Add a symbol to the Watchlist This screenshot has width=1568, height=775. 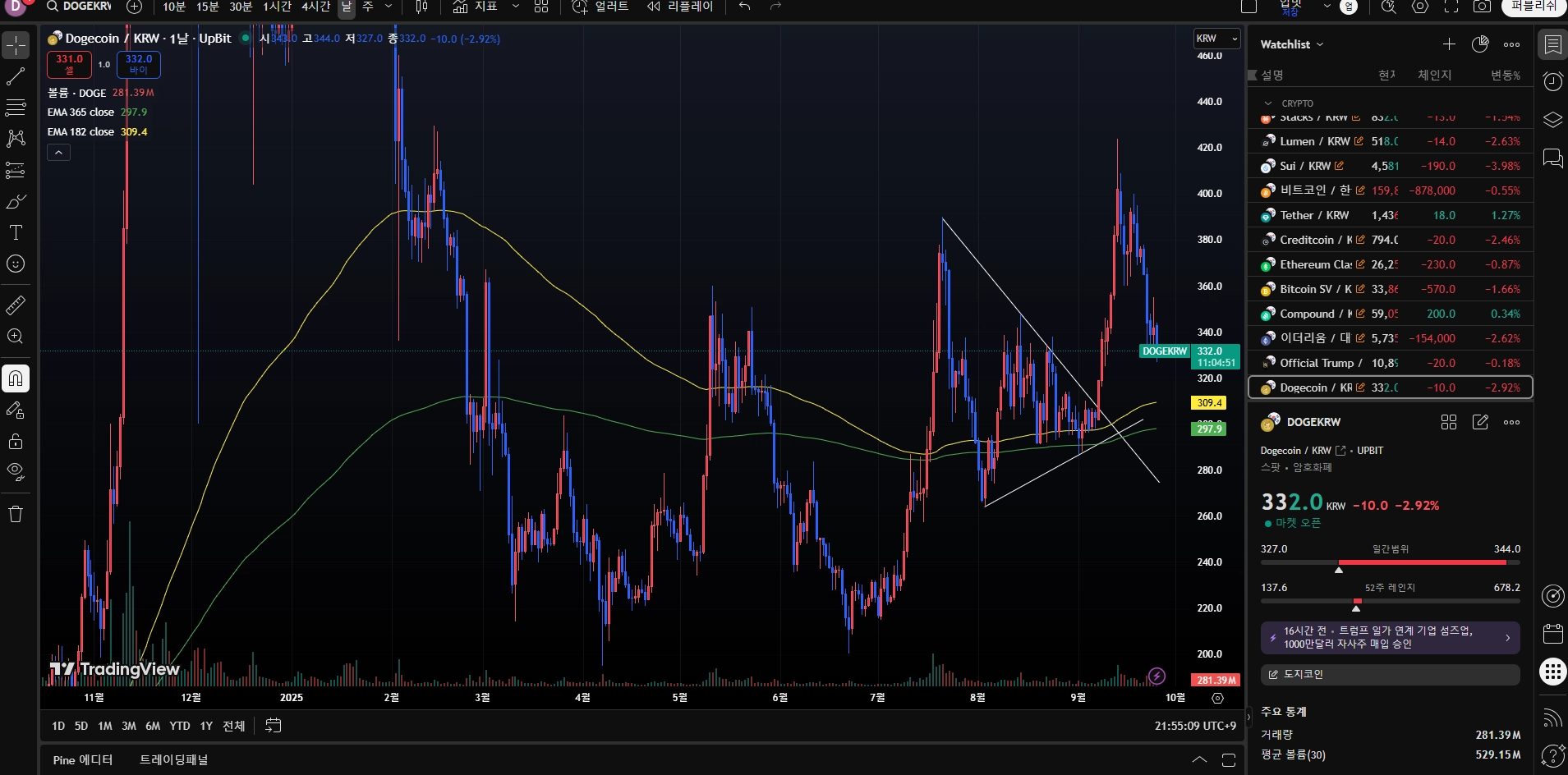(1449, 44)
